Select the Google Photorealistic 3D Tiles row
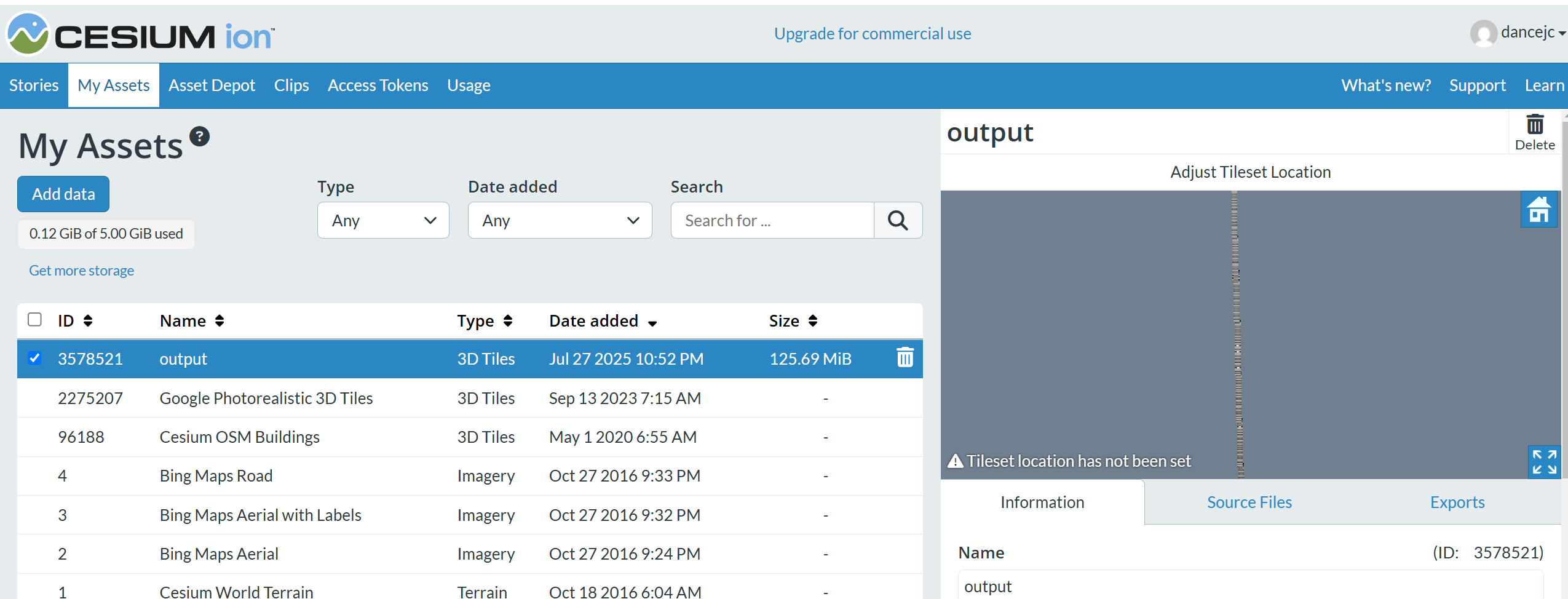This screenshot has height=599, width=1568. tap(470, 398)
